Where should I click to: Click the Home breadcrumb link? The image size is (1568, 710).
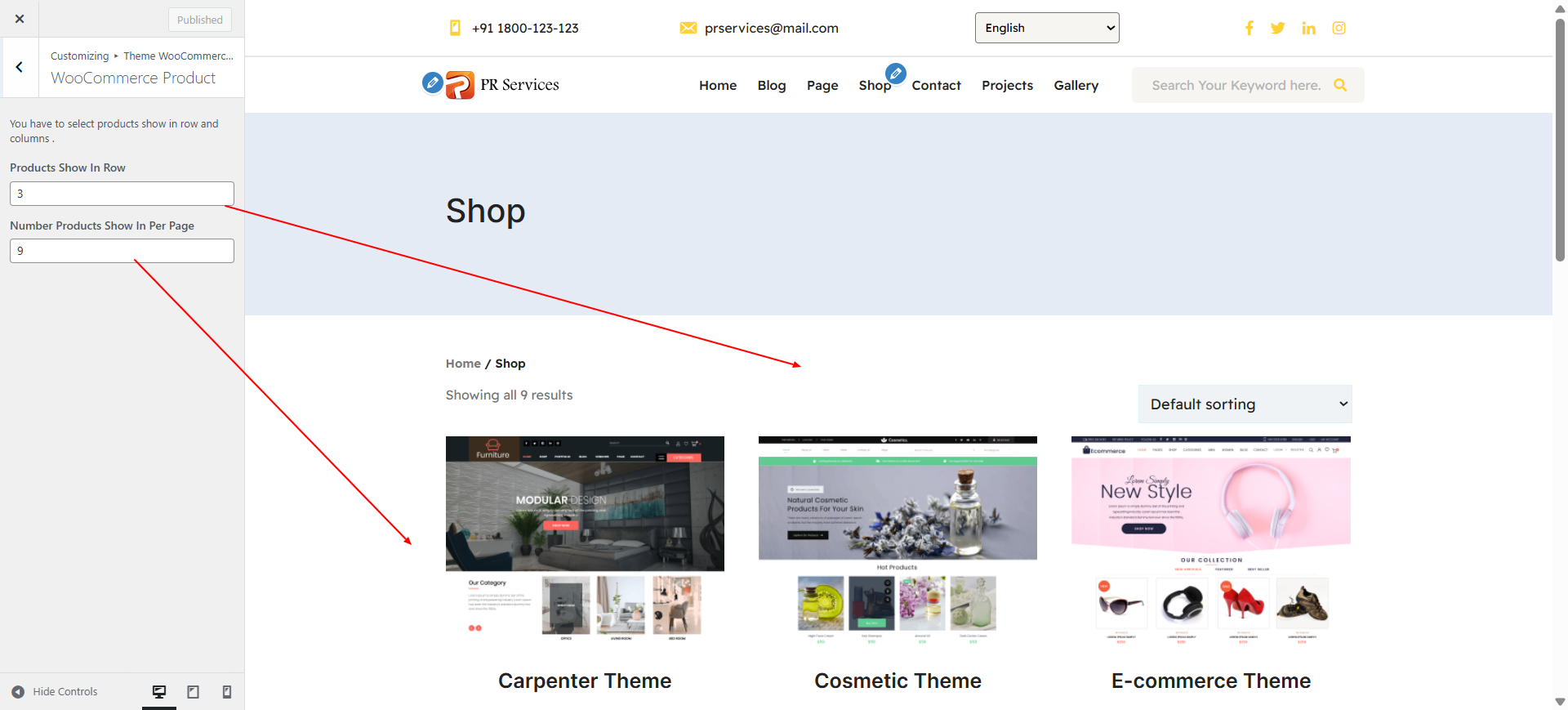click(x=463, y=364)
